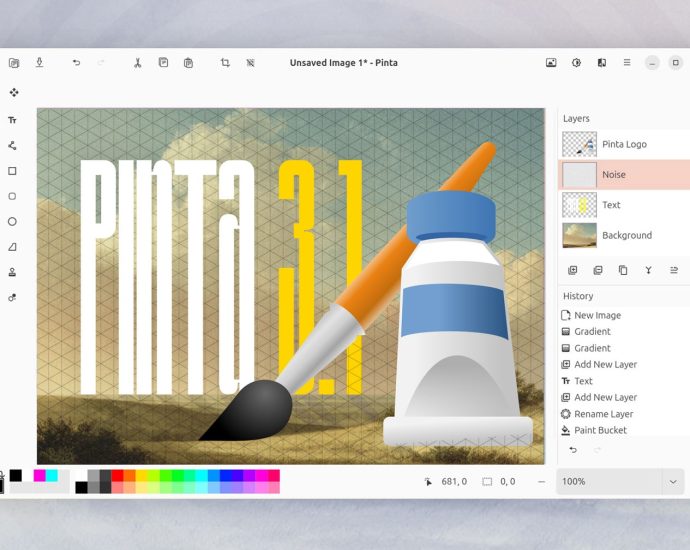This screenshot has height=550, width=690.
Task: Click the Undo arrow in header
Action: click(x=76, y=63)
